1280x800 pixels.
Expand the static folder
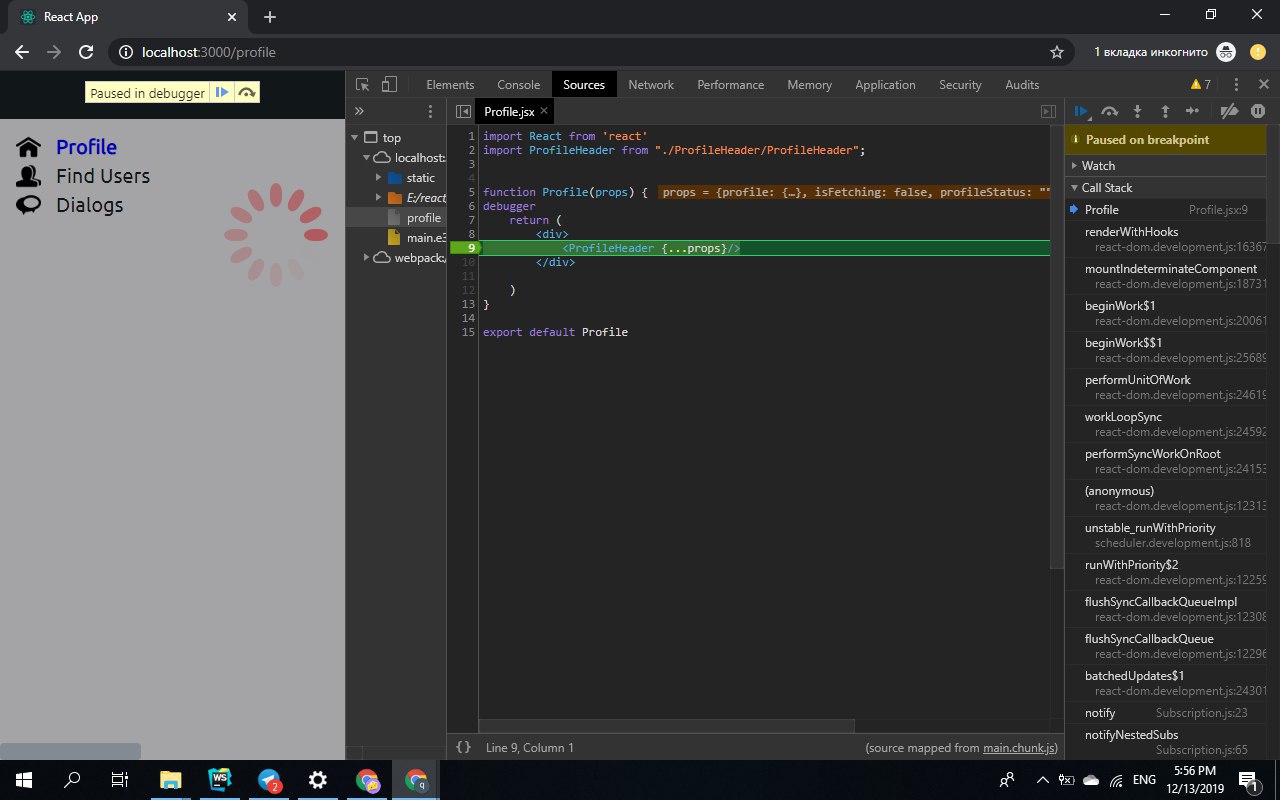[x=380, y=178]
